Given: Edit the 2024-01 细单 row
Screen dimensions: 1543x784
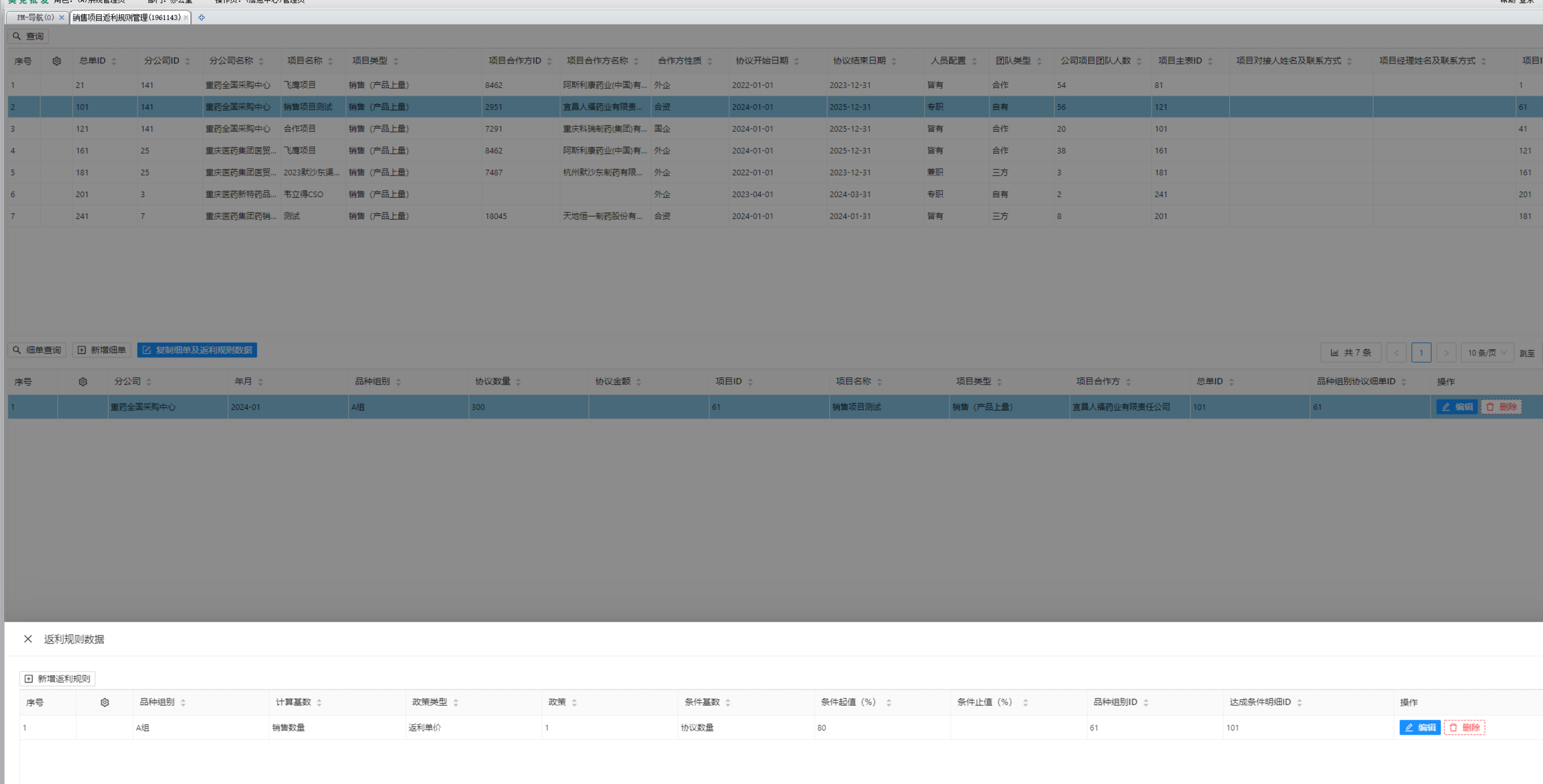Looking at the screenshot, I should point(1457,407).
